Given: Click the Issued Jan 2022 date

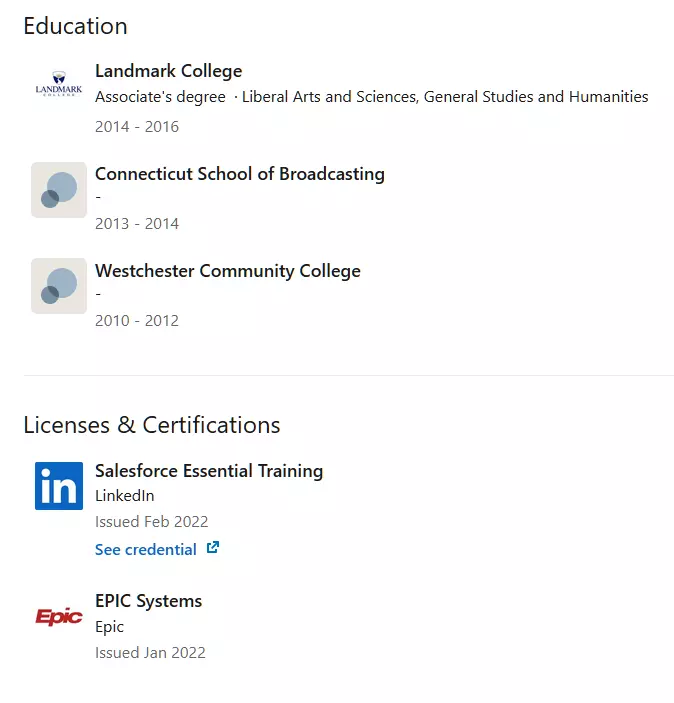Looking at the screenshot, I should pyautogui.click(x=150, y=653).
